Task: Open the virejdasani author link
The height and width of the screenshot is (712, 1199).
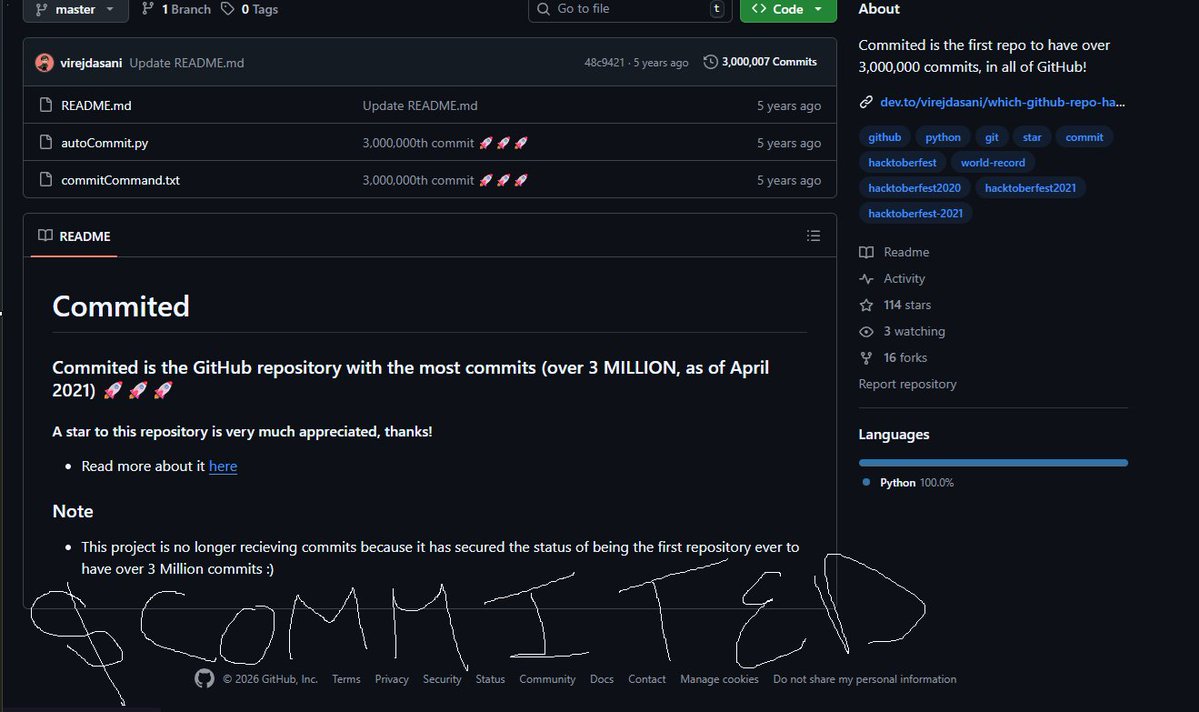Action: tap(91, 63)
